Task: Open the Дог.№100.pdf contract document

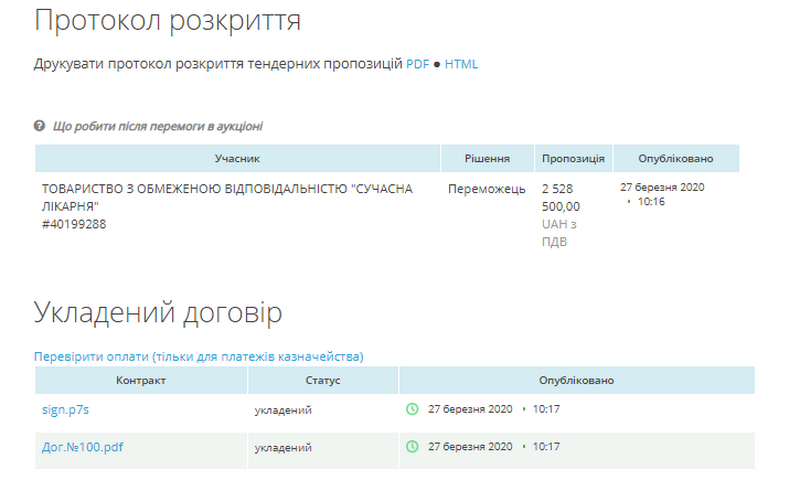Action: click(82, 446)
